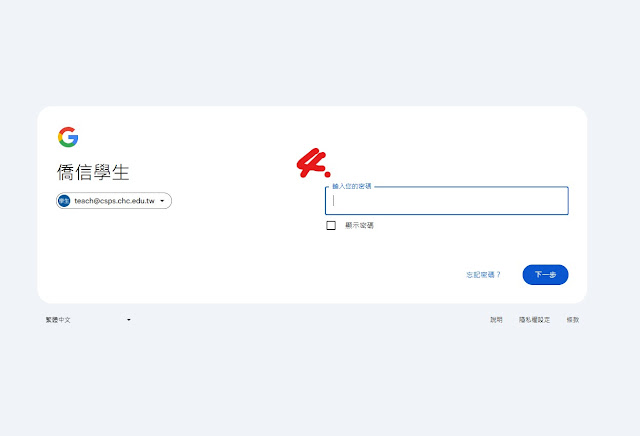Click the Google logo icon
Image resolution: width=640 pixels, height=436 pixels.
coord(68,137)
